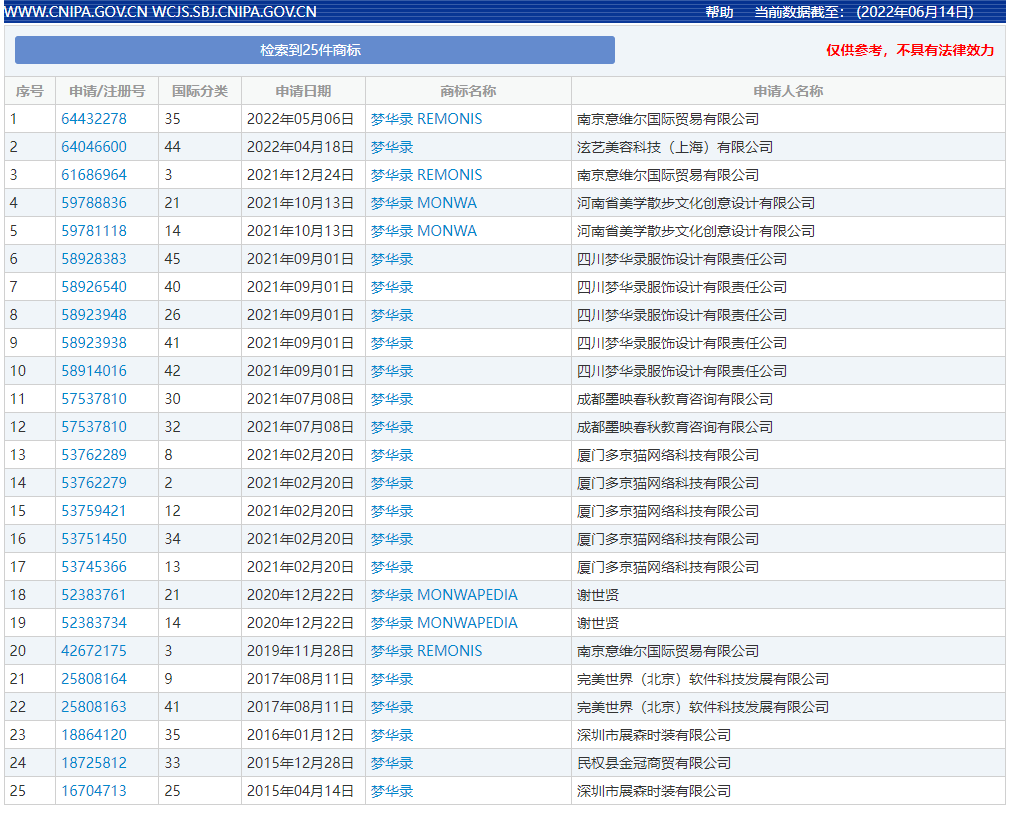Select date 2015年04月14日
This screenshot has width=1012, height=817.
[300, 791]
